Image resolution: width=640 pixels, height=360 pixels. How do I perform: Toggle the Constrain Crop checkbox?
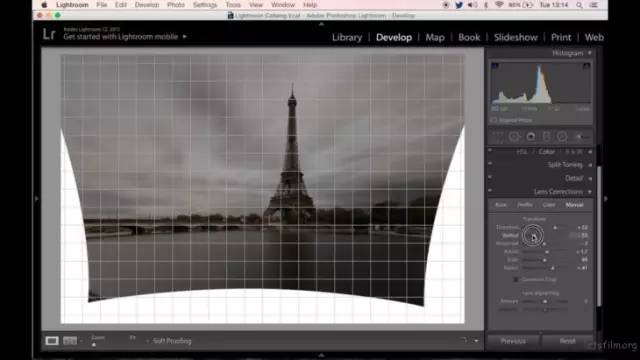pyautogui.click(x=516, y=280)
